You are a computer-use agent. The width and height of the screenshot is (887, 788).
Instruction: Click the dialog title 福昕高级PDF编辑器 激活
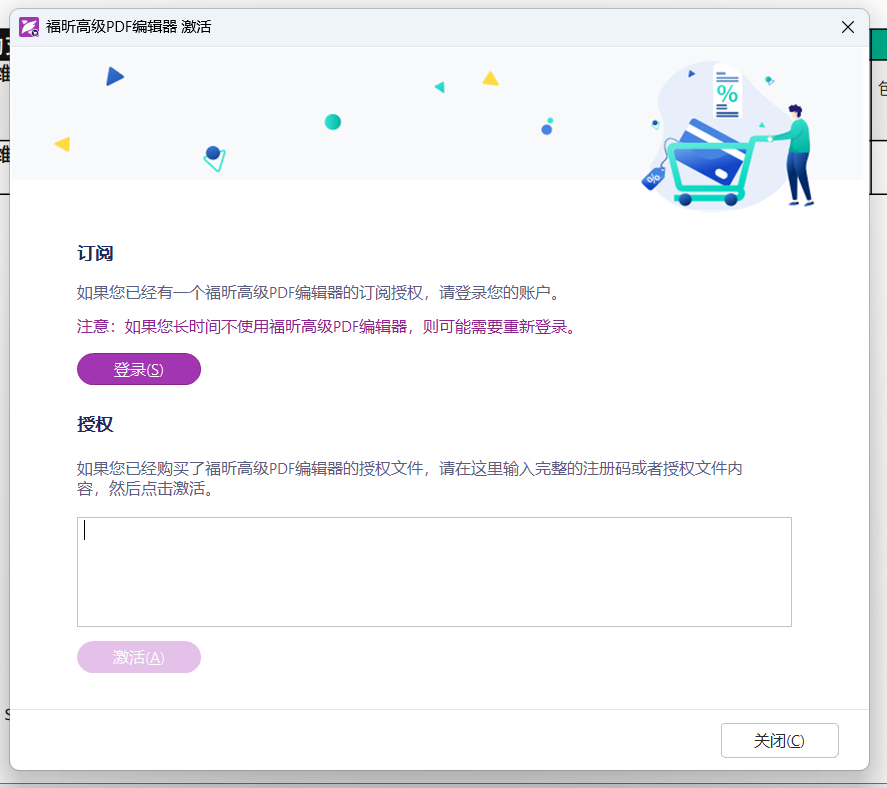(128, 27)
